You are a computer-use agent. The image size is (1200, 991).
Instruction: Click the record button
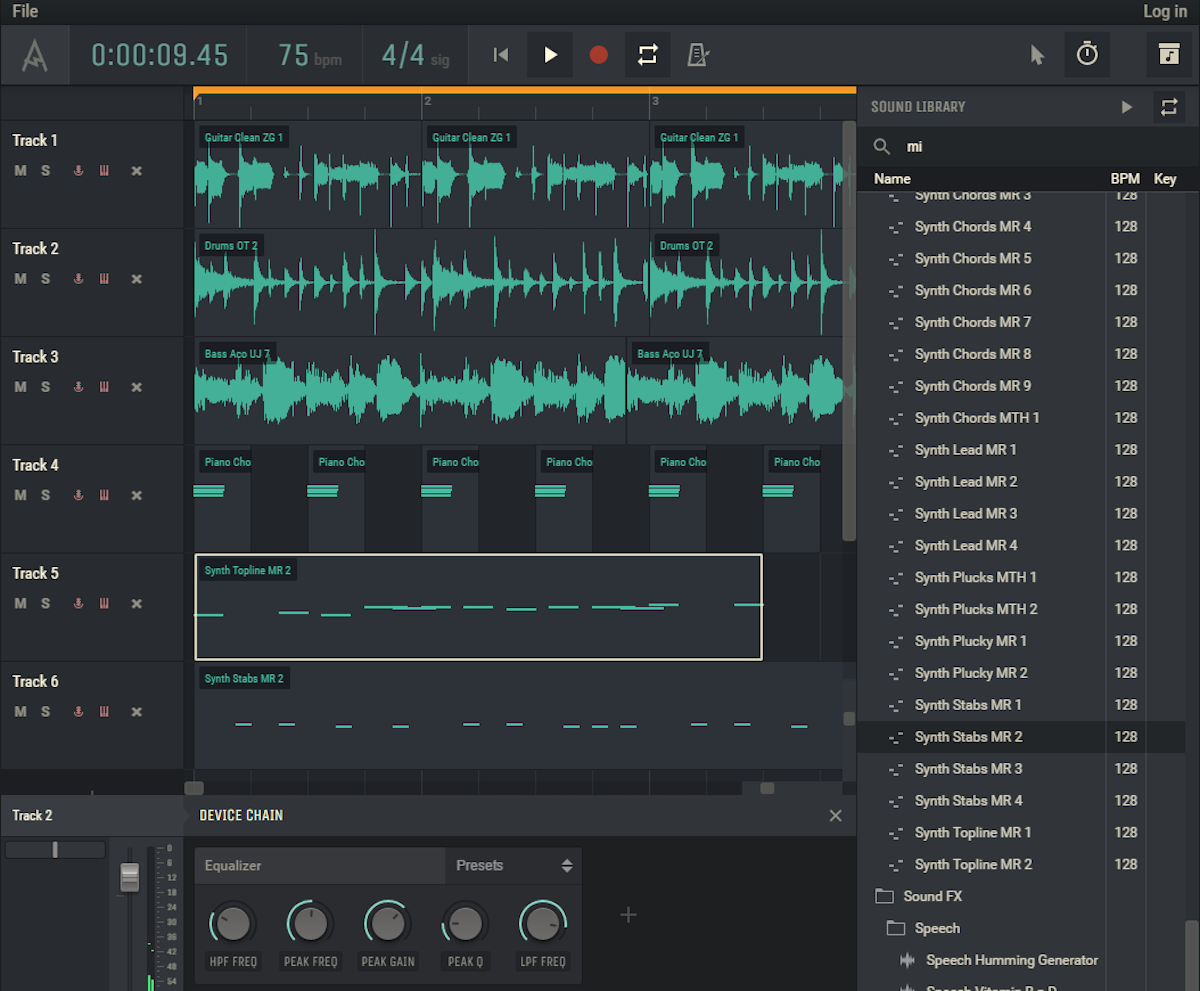598,55
